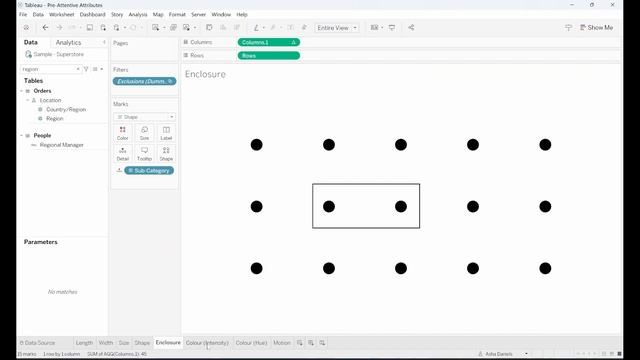This screenshot has height=360, width=640.
Task: Switch to the Colour (Hue) sheet tab
Action: [251, 343]
